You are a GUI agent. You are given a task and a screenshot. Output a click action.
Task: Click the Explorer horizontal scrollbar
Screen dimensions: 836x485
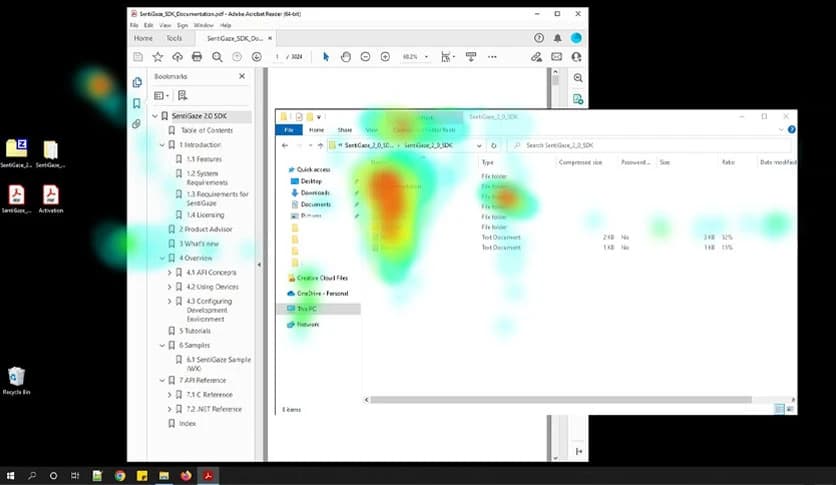tap(561, 400)
